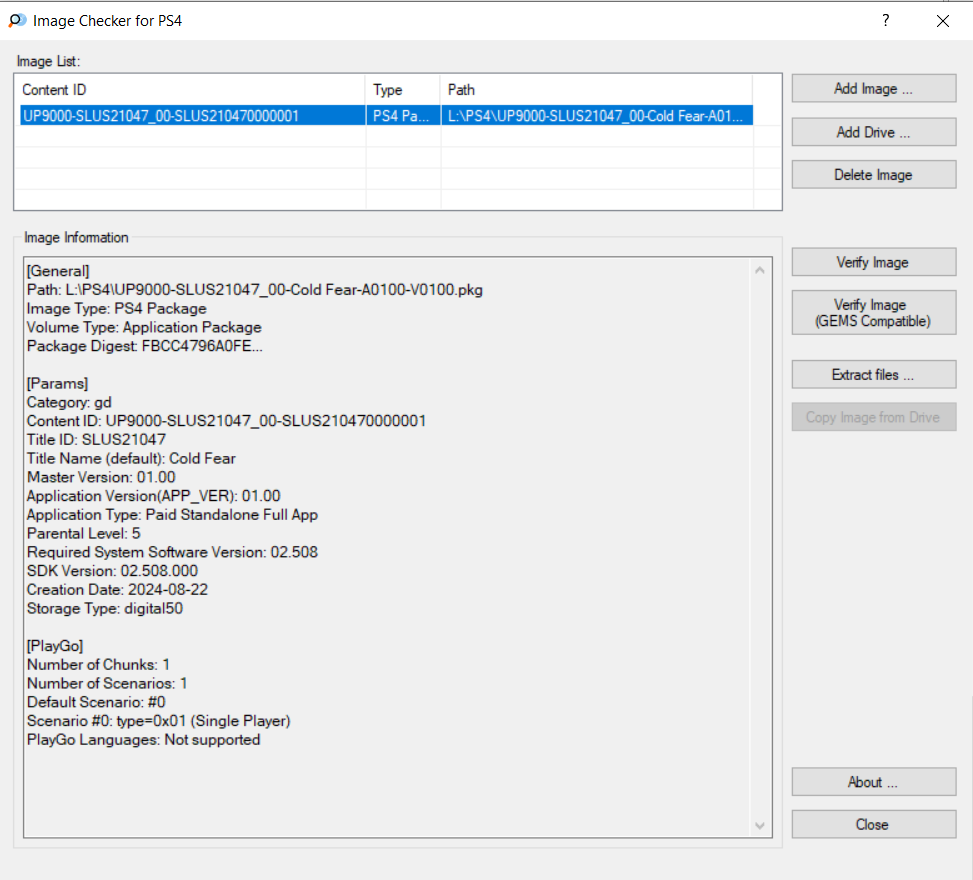973x880 pixels.
Task: Click 'Category: gd' line
Action: (x=69, y=402)
